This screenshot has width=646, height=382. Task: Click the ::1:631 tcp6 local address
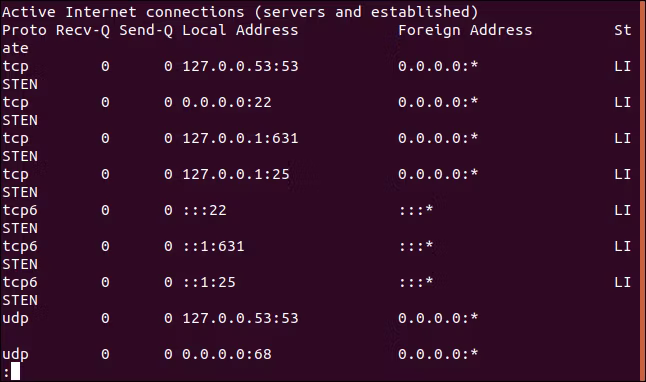[213, 246]
